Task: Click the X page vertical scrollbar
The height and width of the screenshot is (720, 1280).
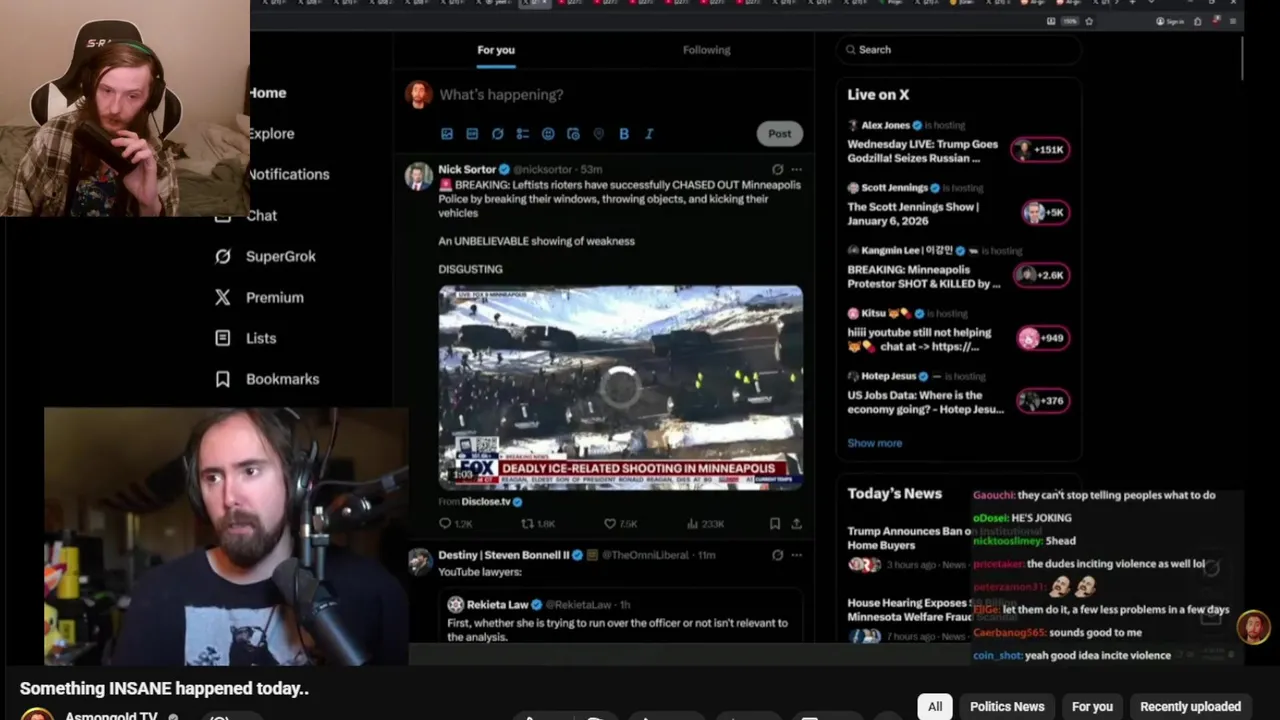Action: click(1241, 60)
